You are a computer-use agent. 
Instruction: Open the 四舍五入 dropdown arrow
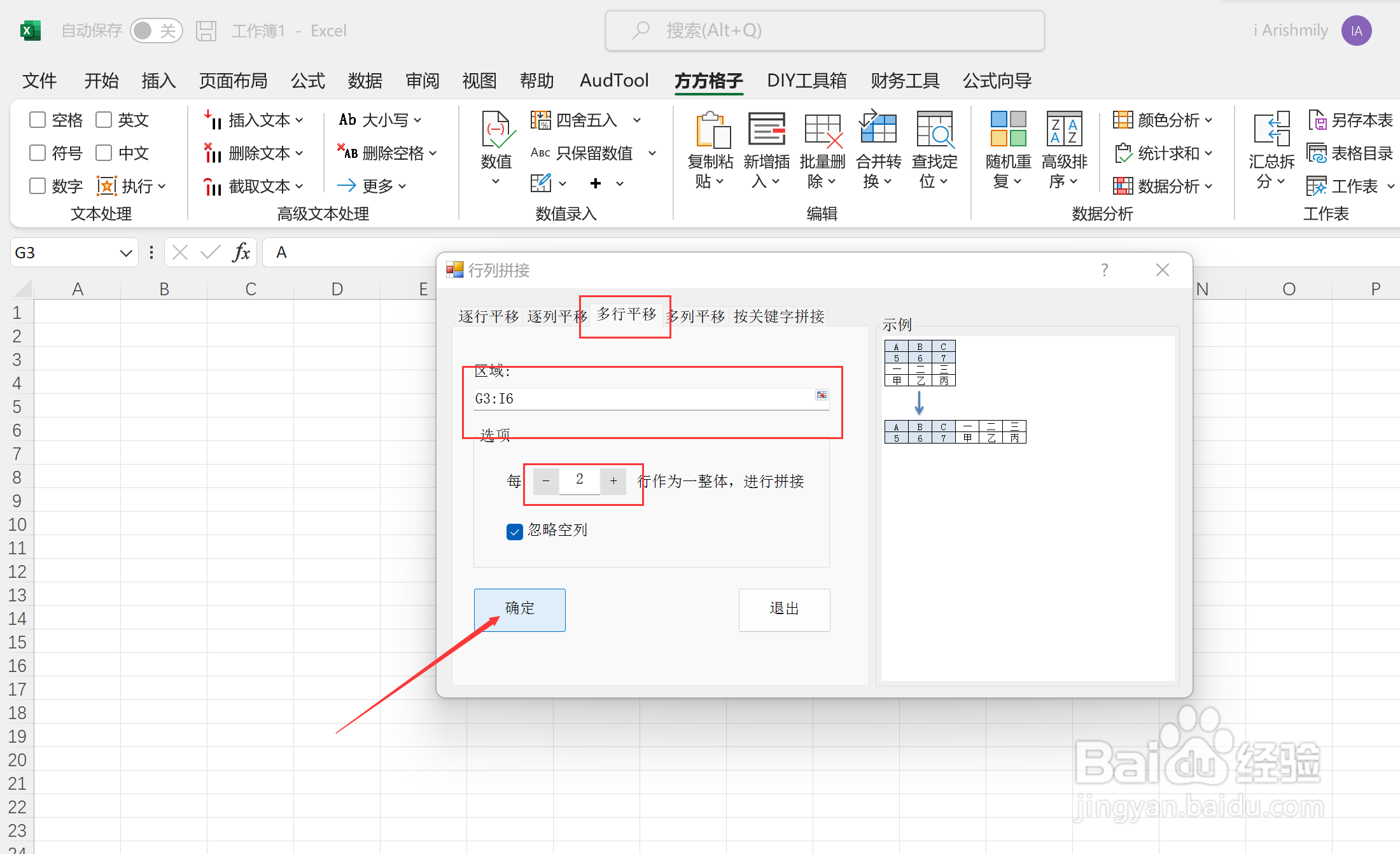(638, 120)
